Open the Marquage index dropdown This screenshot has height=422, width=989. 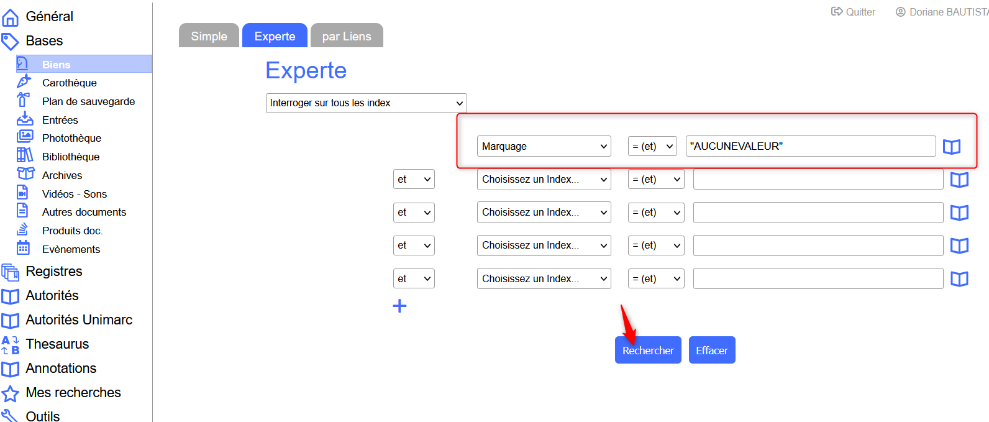click(544, 146)
